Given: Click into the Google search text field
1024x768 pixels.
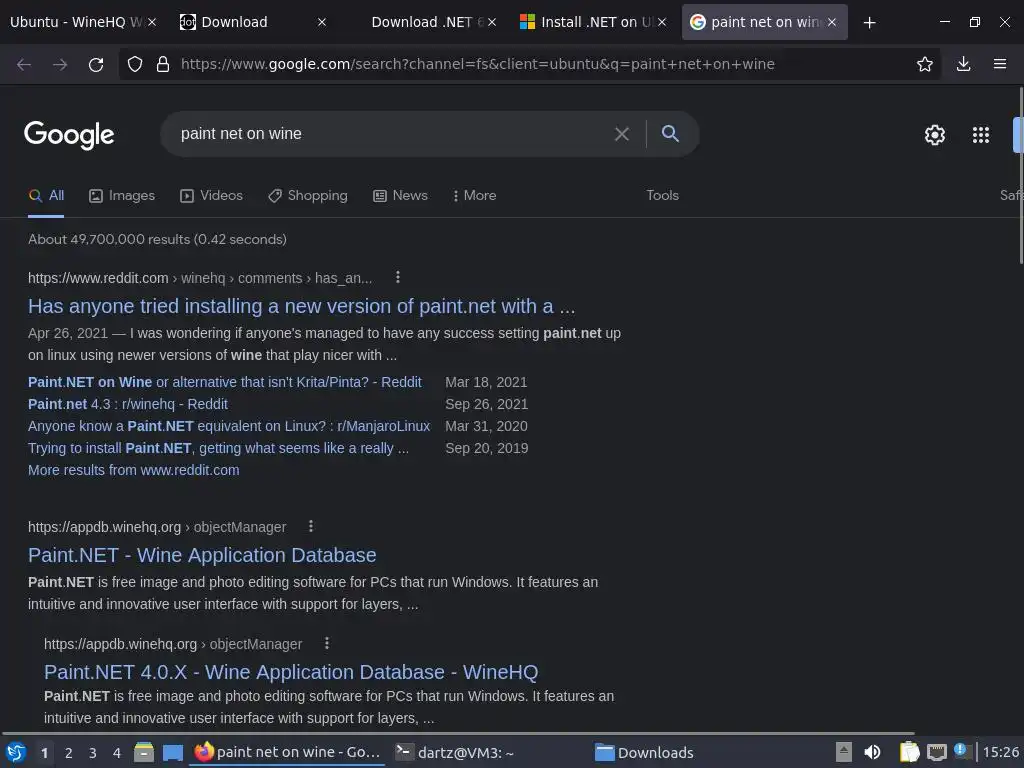Looking at the screenshot, I should tap(392, 134).
